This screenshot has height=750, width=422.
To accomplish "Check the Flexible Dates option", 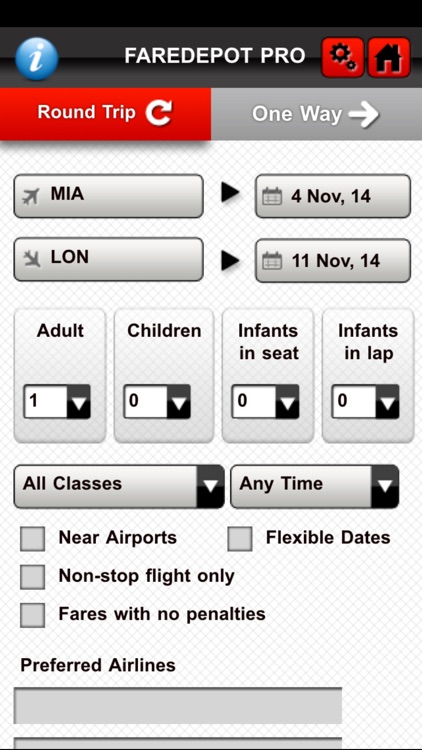I will click(240, 539).
